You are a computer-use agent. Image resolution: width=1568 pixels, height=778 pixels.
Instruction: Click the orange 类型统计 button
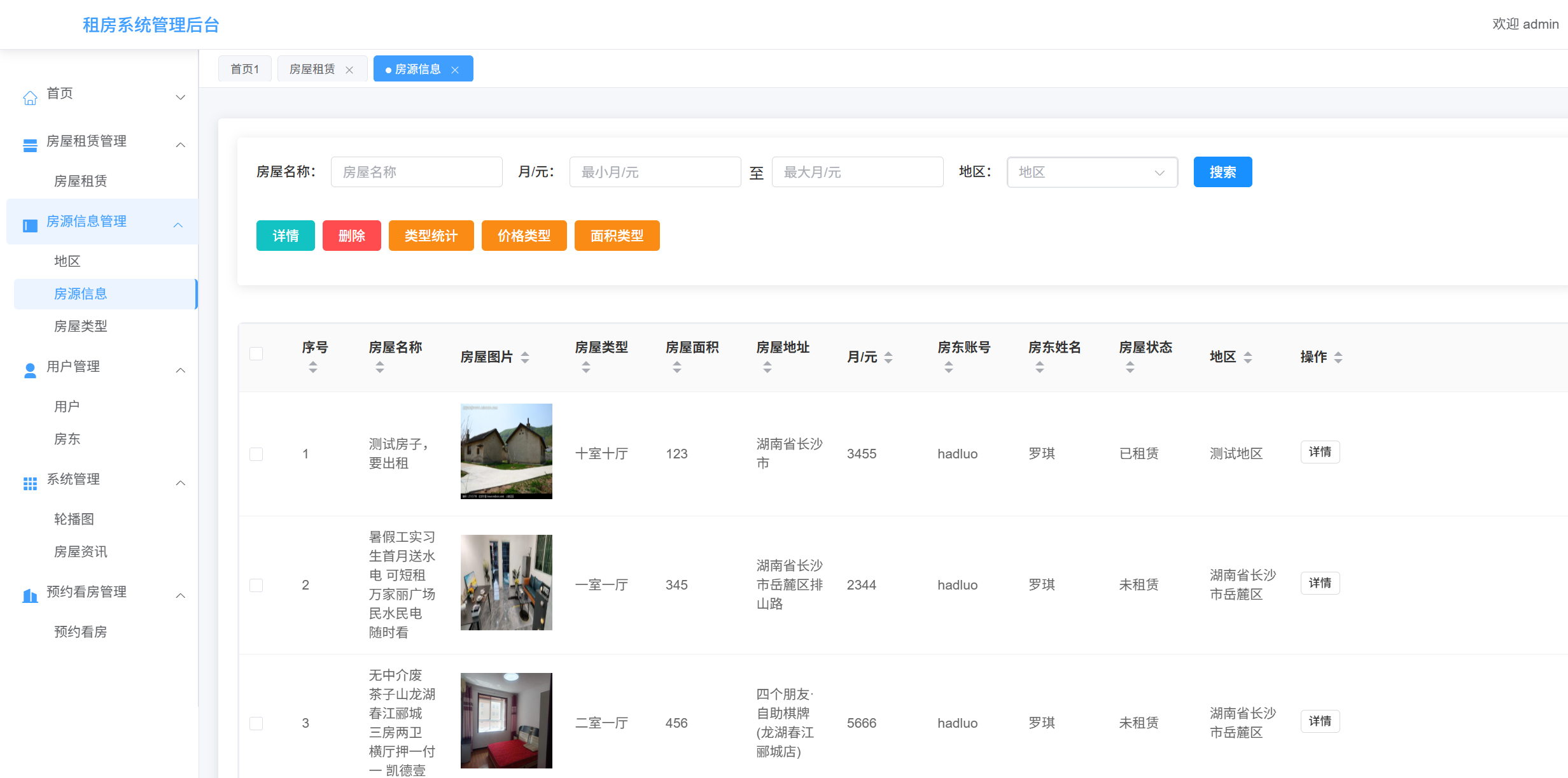431,236
